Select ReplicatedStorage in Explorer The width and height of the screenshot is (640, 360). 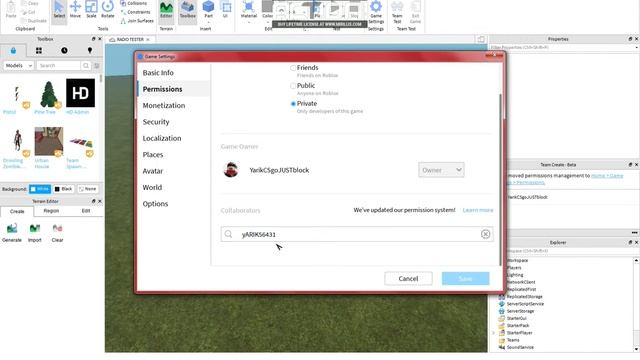click(x=524, y=297)
